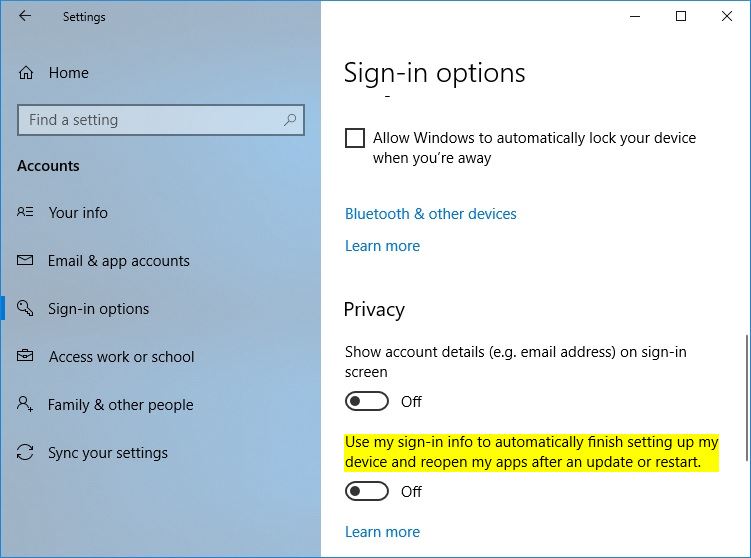The width and height of the screenshot is (751, 558).
Task: Select Sign-in options in sidebar
Action: coord(99,308)
